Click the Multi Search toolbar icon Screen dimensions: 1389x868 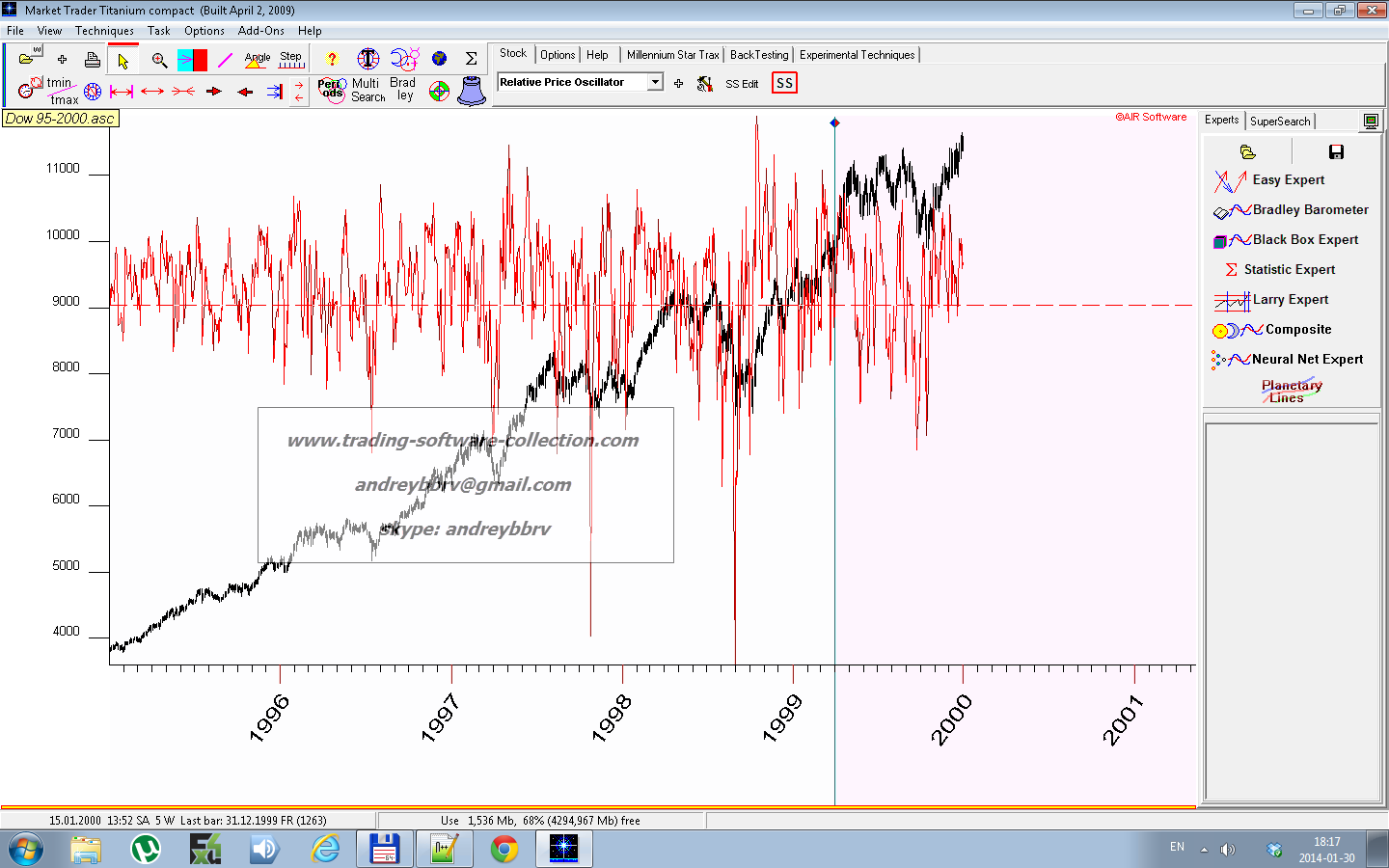pos(368,90)
